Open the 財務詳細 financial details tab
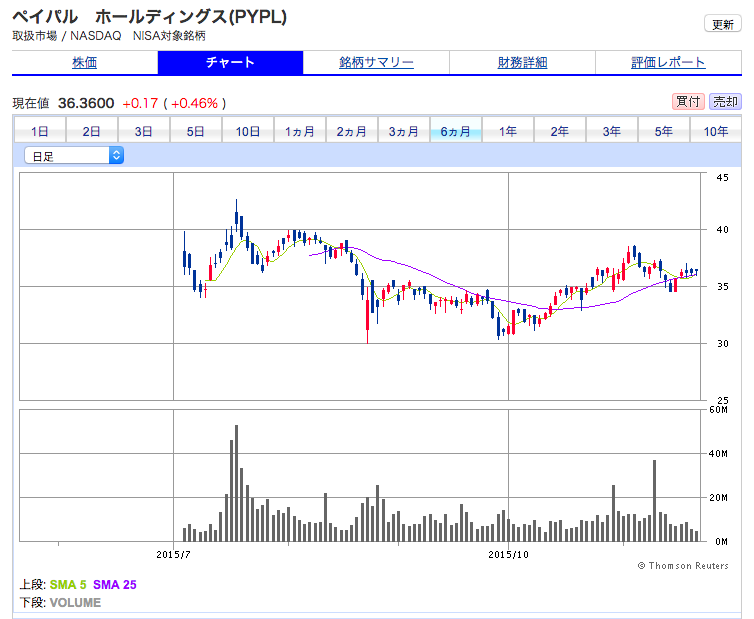 click(x=522, y=63)
